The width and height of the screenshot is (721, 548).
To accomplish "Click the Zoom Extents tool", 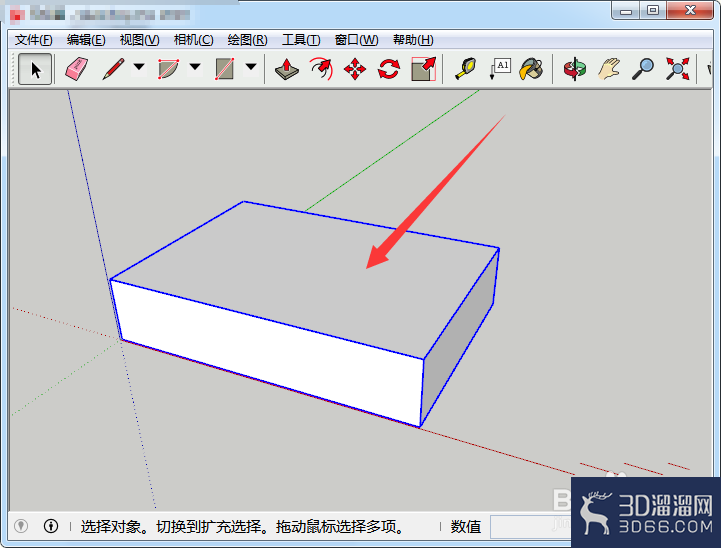I will point(677,69).
